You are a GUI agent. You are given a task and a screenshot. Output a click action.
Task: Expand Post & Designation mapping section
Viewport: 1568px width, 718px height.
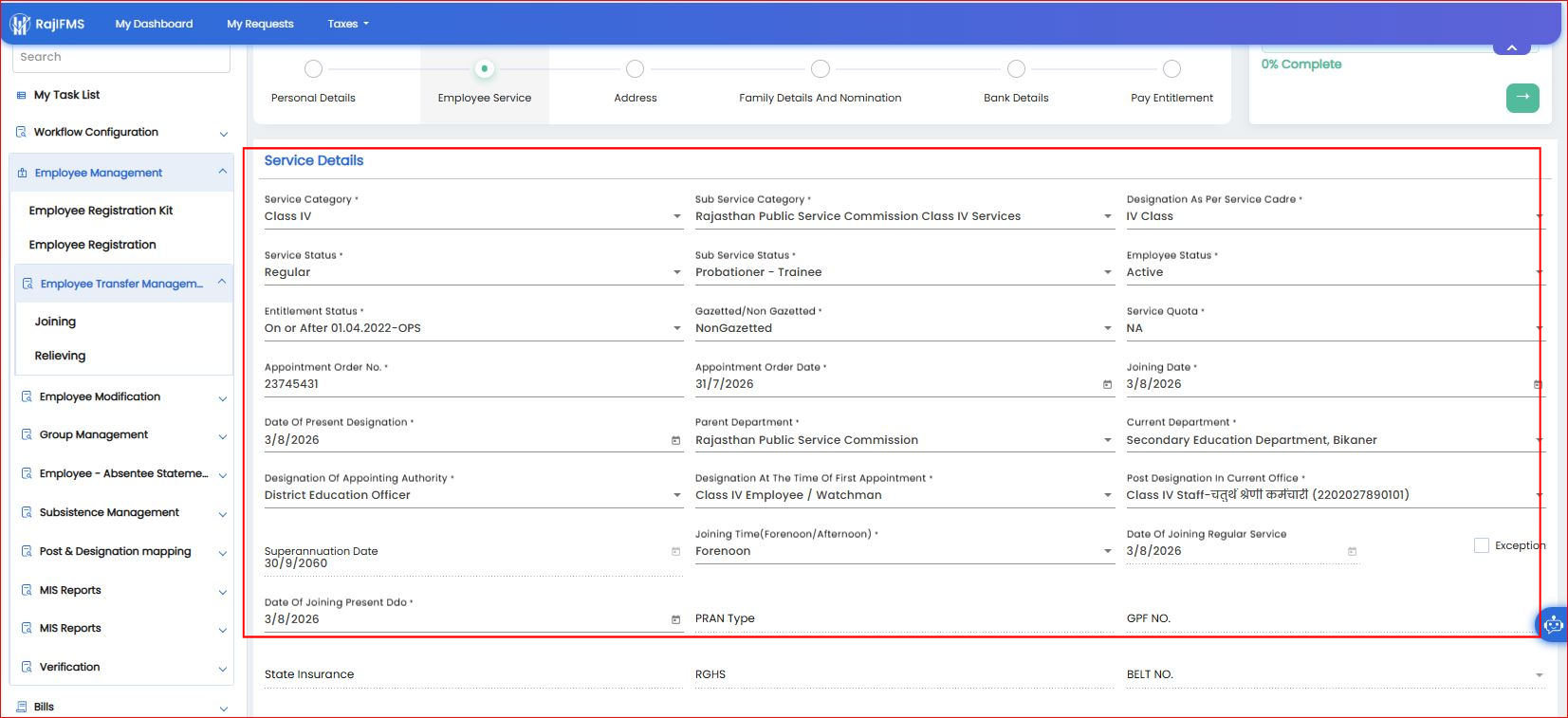coord(124,551)
